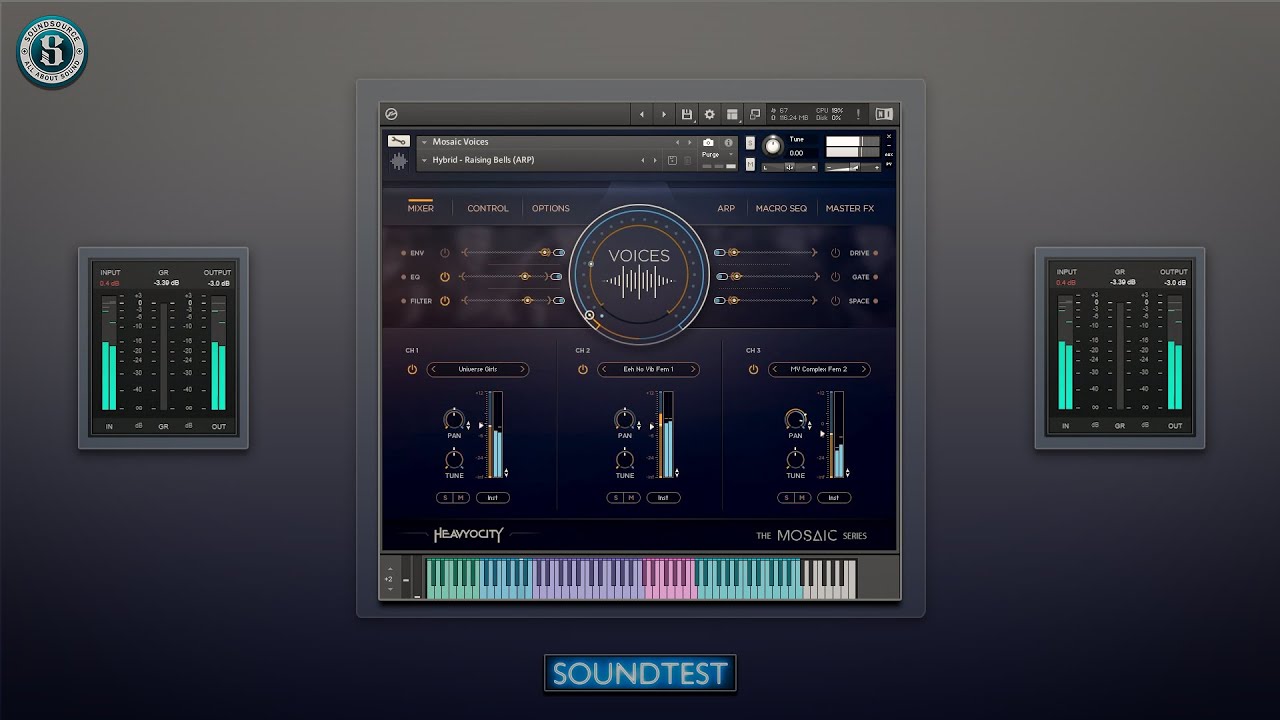Switch to MASTER FX tab
This screenshot has height=720, width=1280.
click(x=850, y=208)
